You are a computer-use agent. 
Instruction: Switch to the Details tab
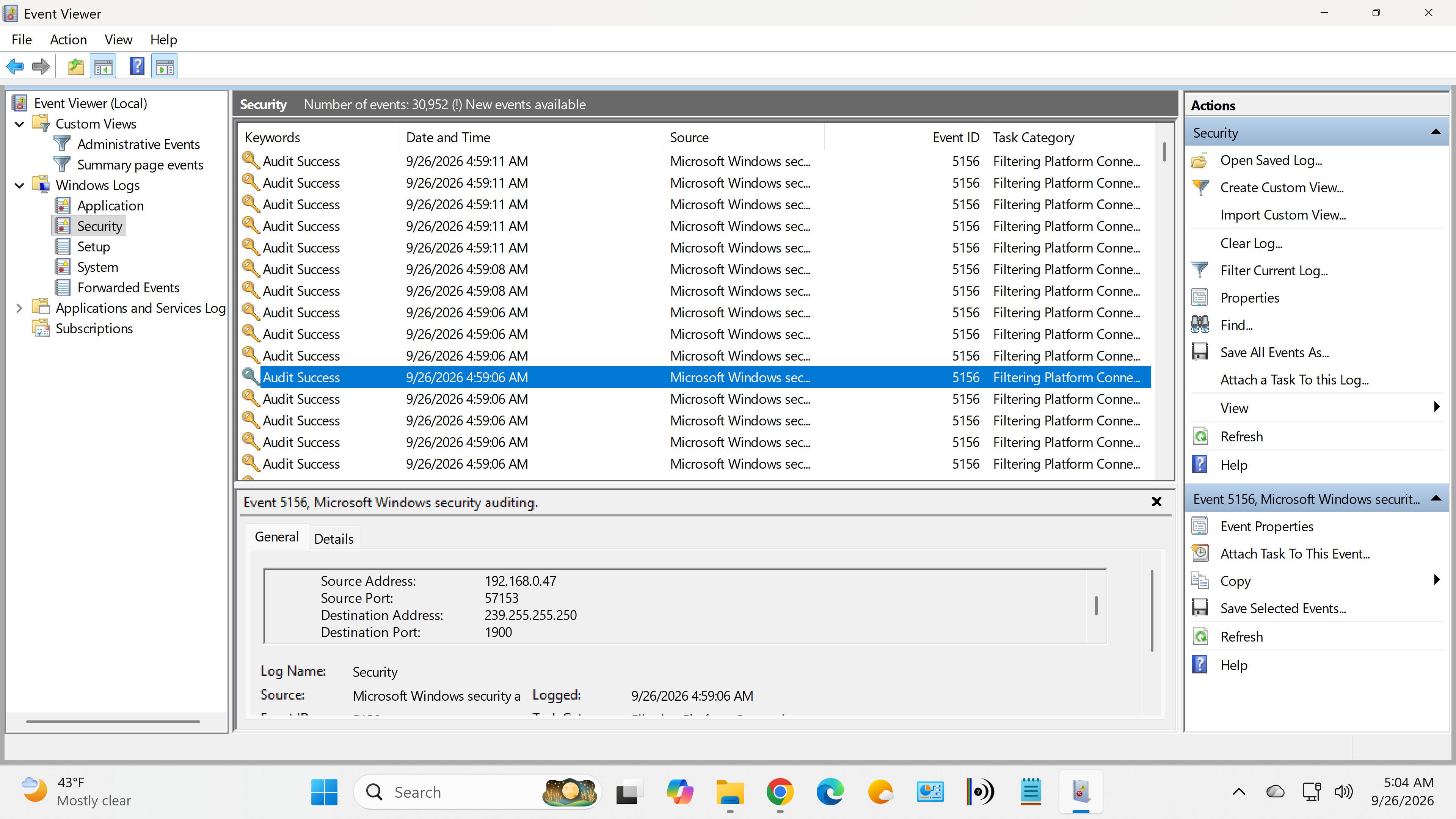(334, 539)
